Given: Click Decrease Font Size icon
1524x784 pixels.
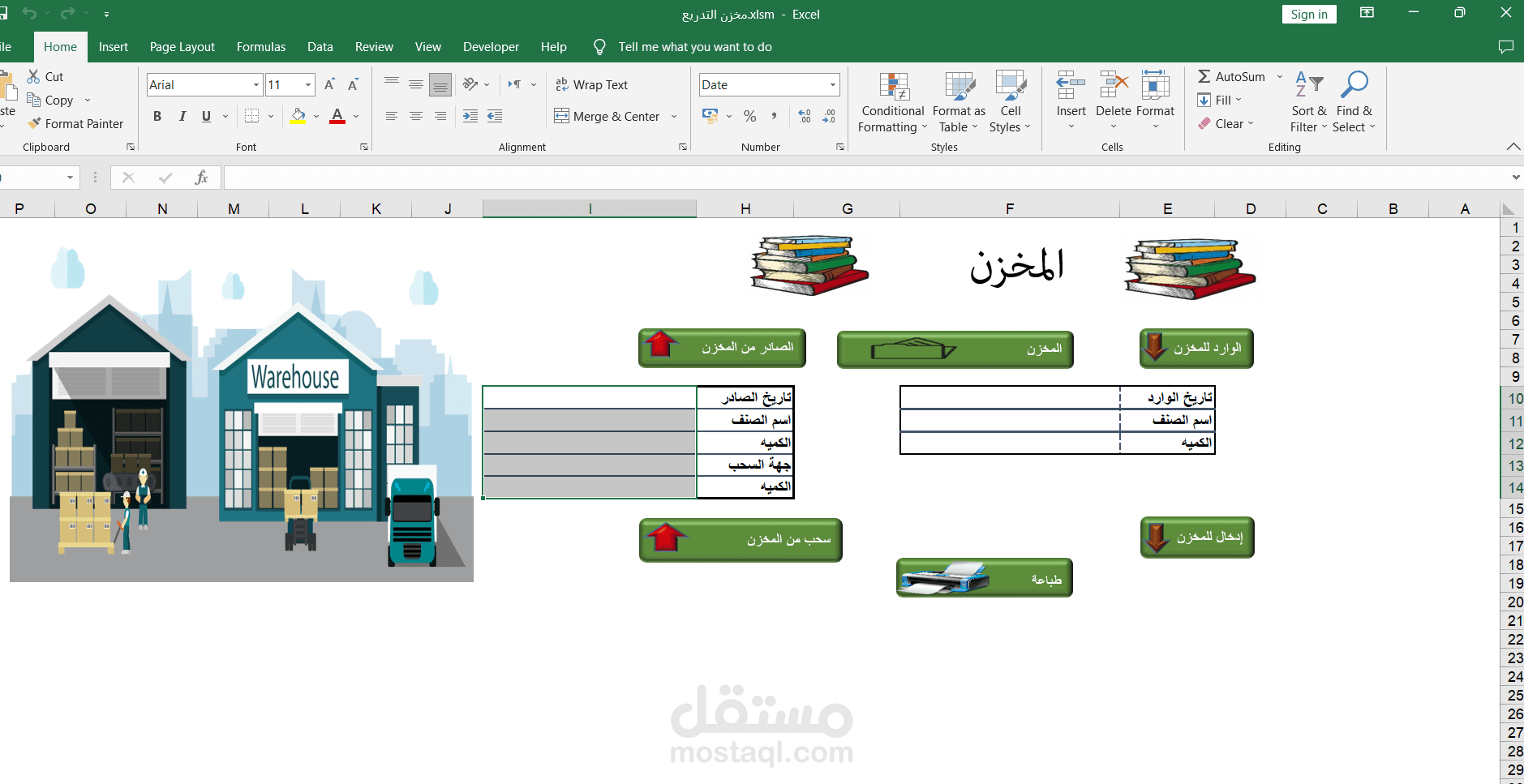Looking at the screenshot, I should click(353, 84).
